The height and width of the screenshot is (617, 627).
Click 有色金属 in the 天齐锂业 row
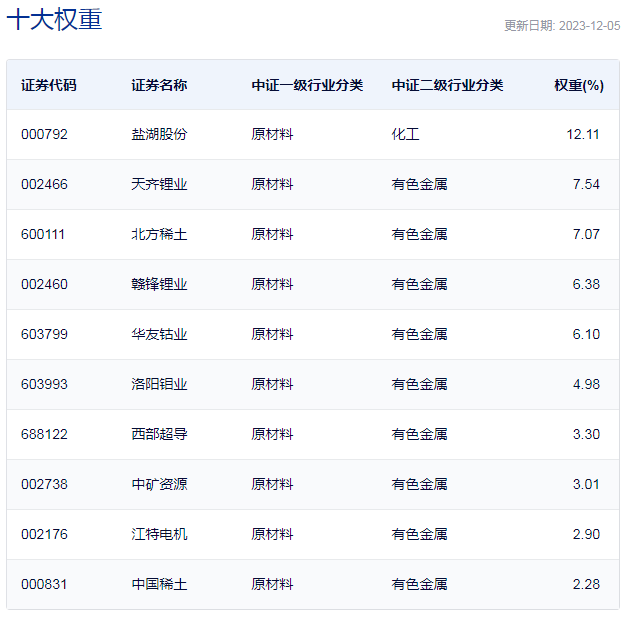419,184
